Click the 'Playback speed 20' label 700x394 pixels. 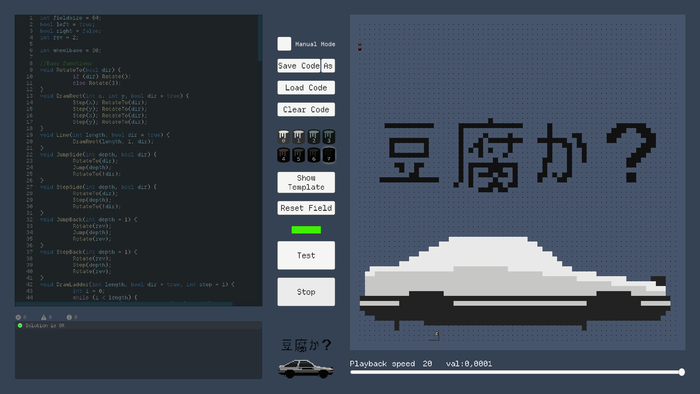(x=391, y=364)
